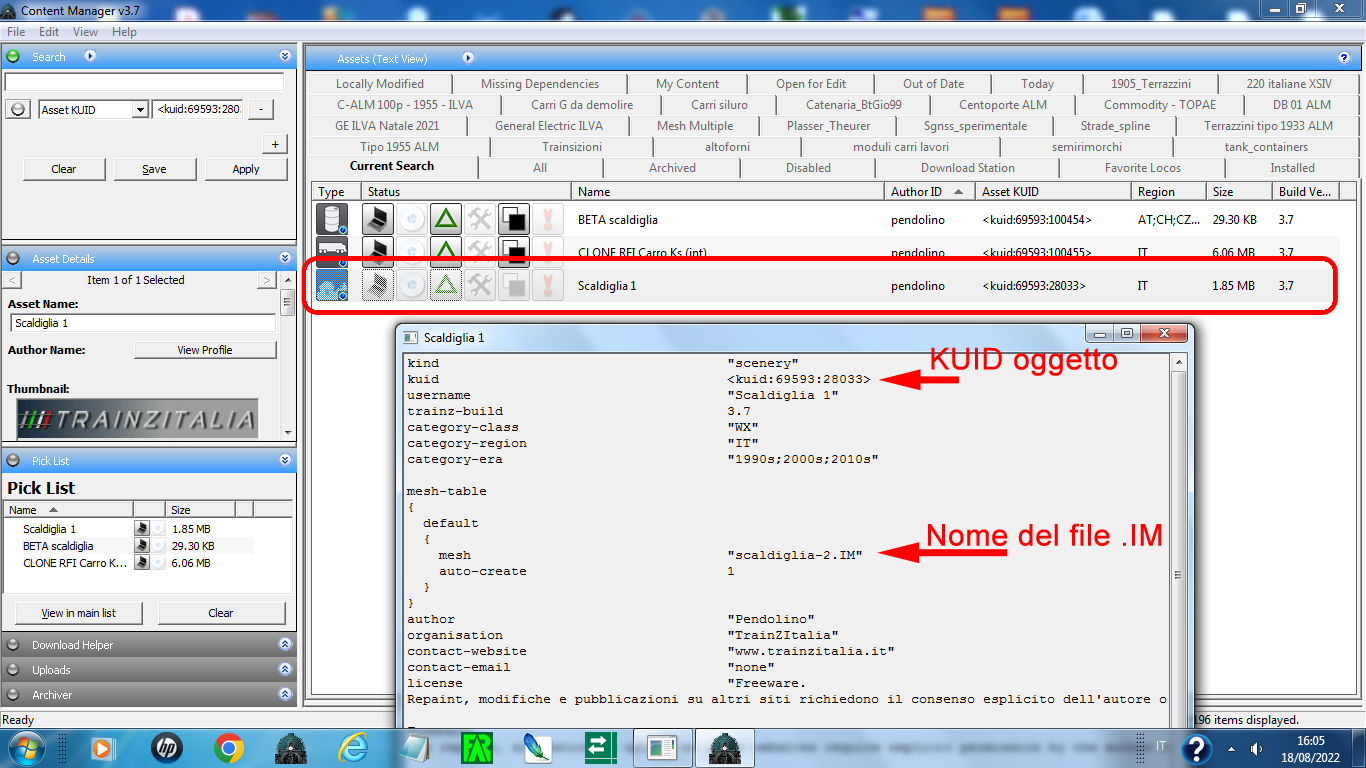Switch to the Missing Dependencies tab
This screenshot has width=1366, height=768.
(540, 84)
